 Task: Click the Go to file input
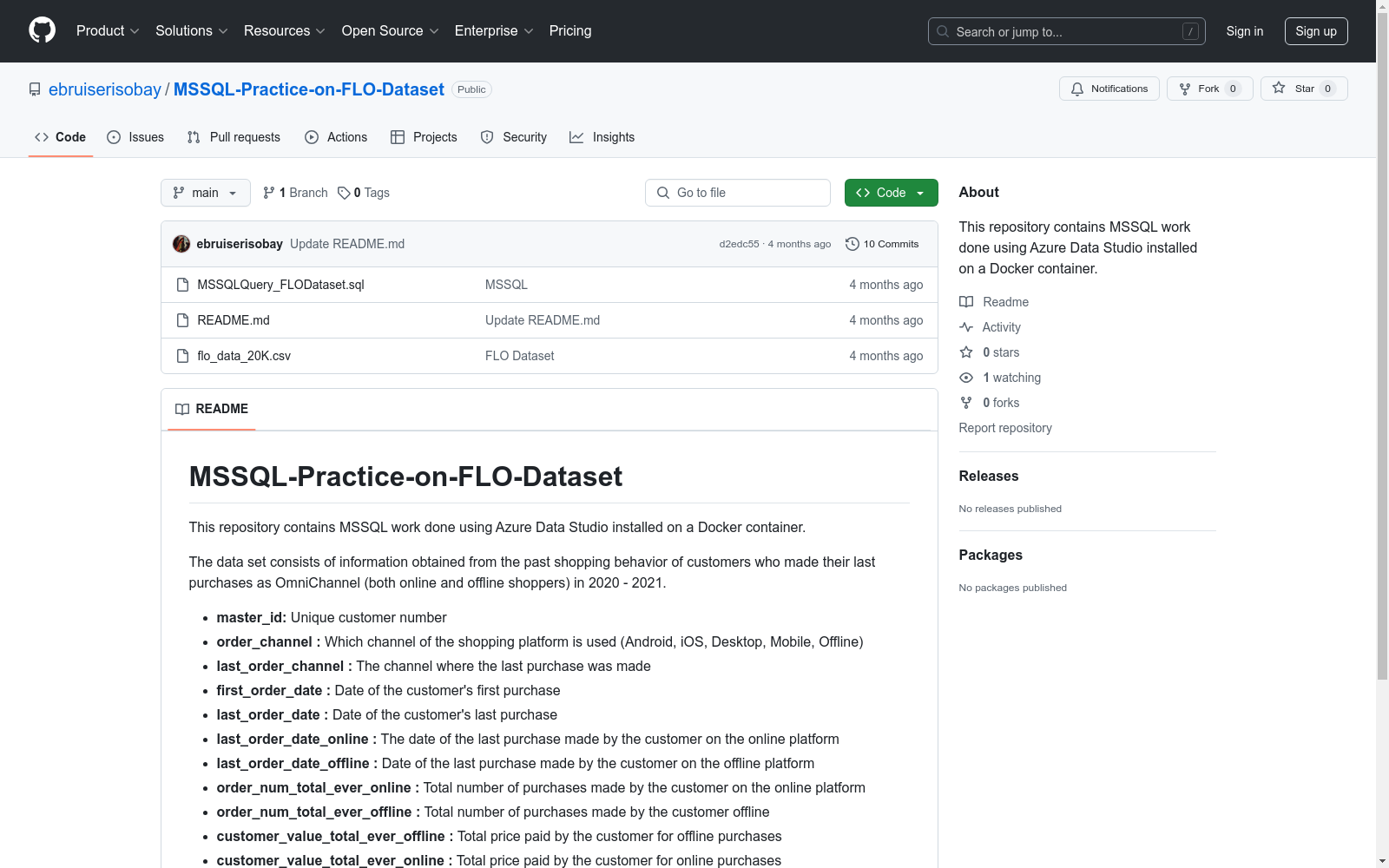click(738, 193)
